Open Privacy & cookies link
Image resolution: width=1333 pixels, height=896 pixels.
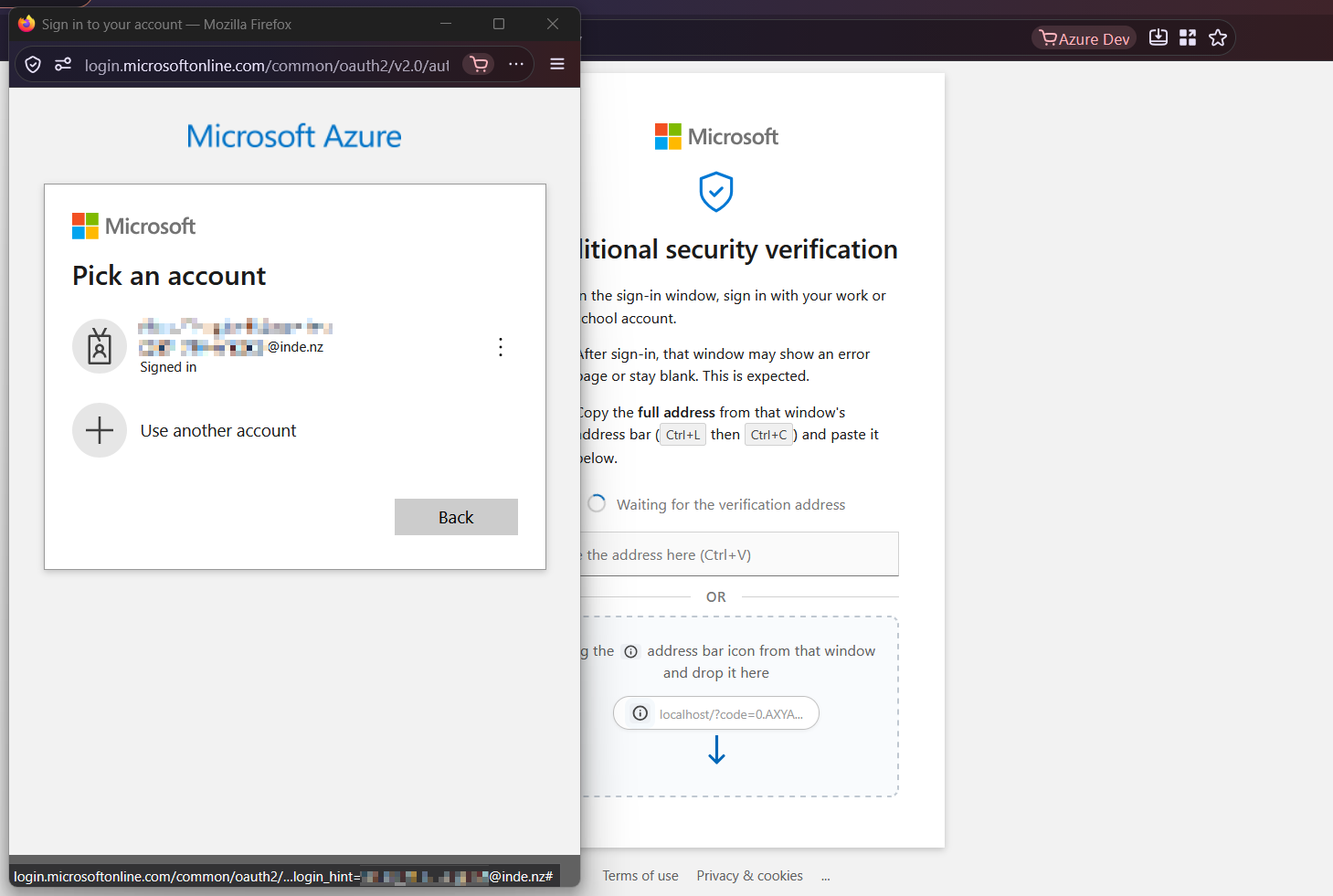749,876
